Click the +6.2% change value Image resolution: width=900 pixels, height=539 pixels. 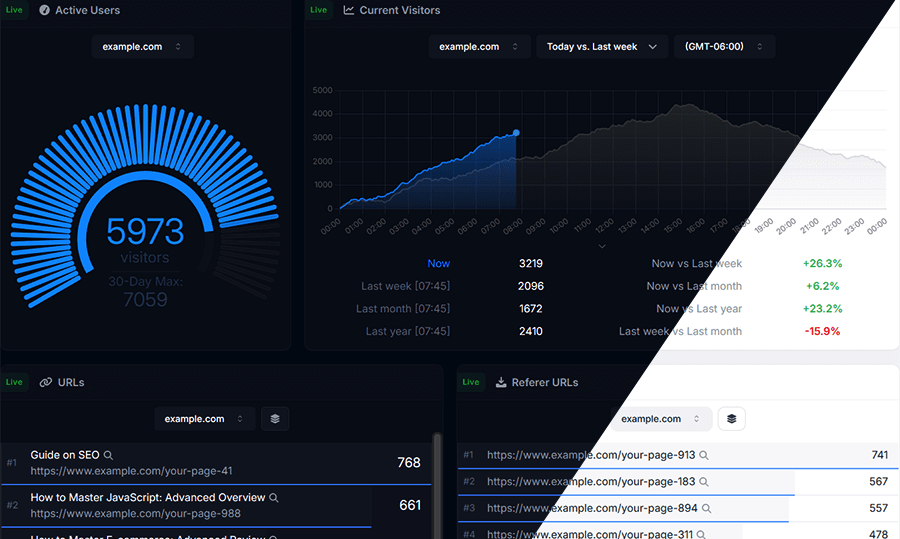(x=823, y=286)
